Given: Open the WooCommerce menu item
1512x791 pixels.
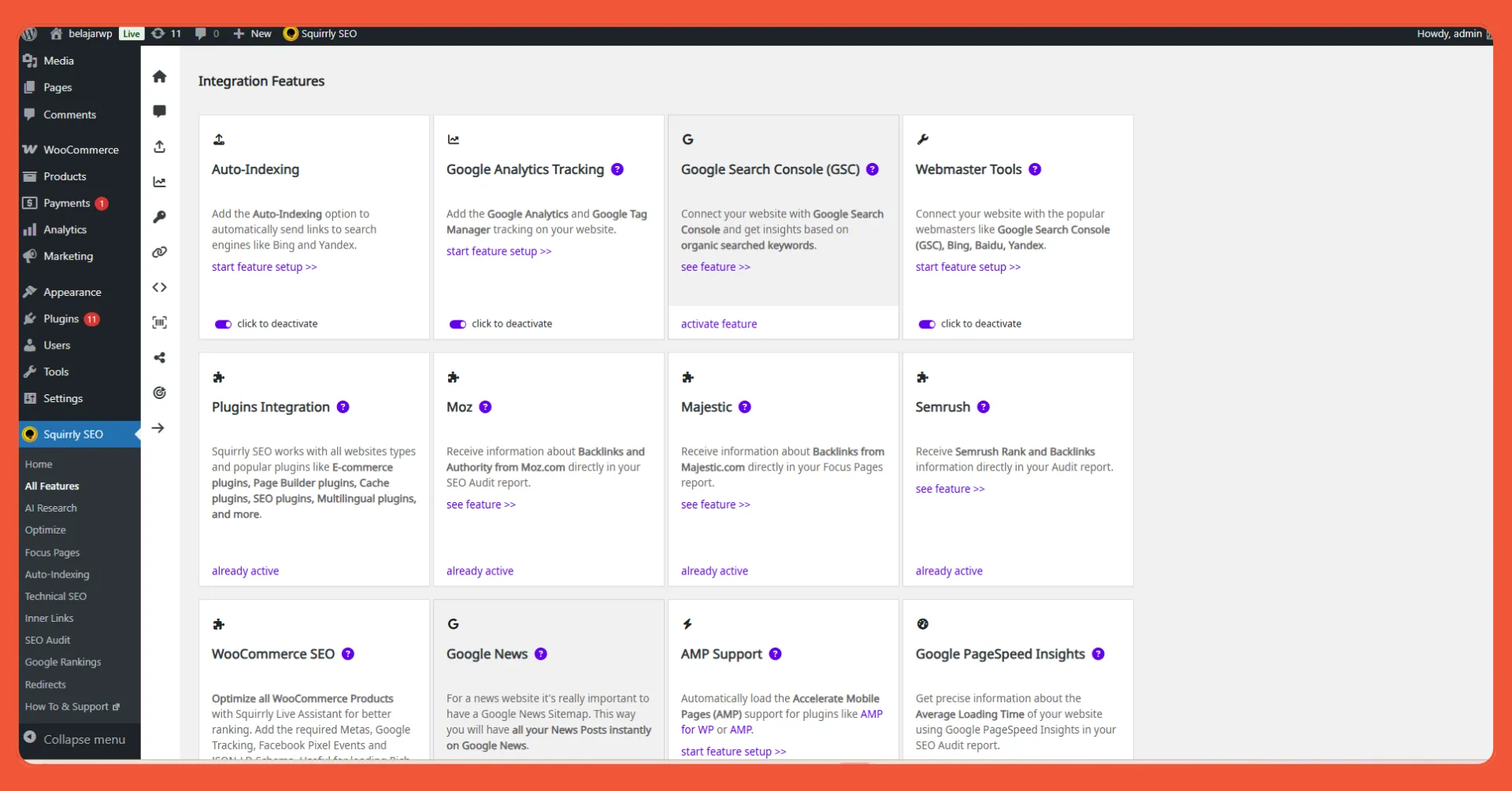Looking at the screenshot, I should (80, 150).
